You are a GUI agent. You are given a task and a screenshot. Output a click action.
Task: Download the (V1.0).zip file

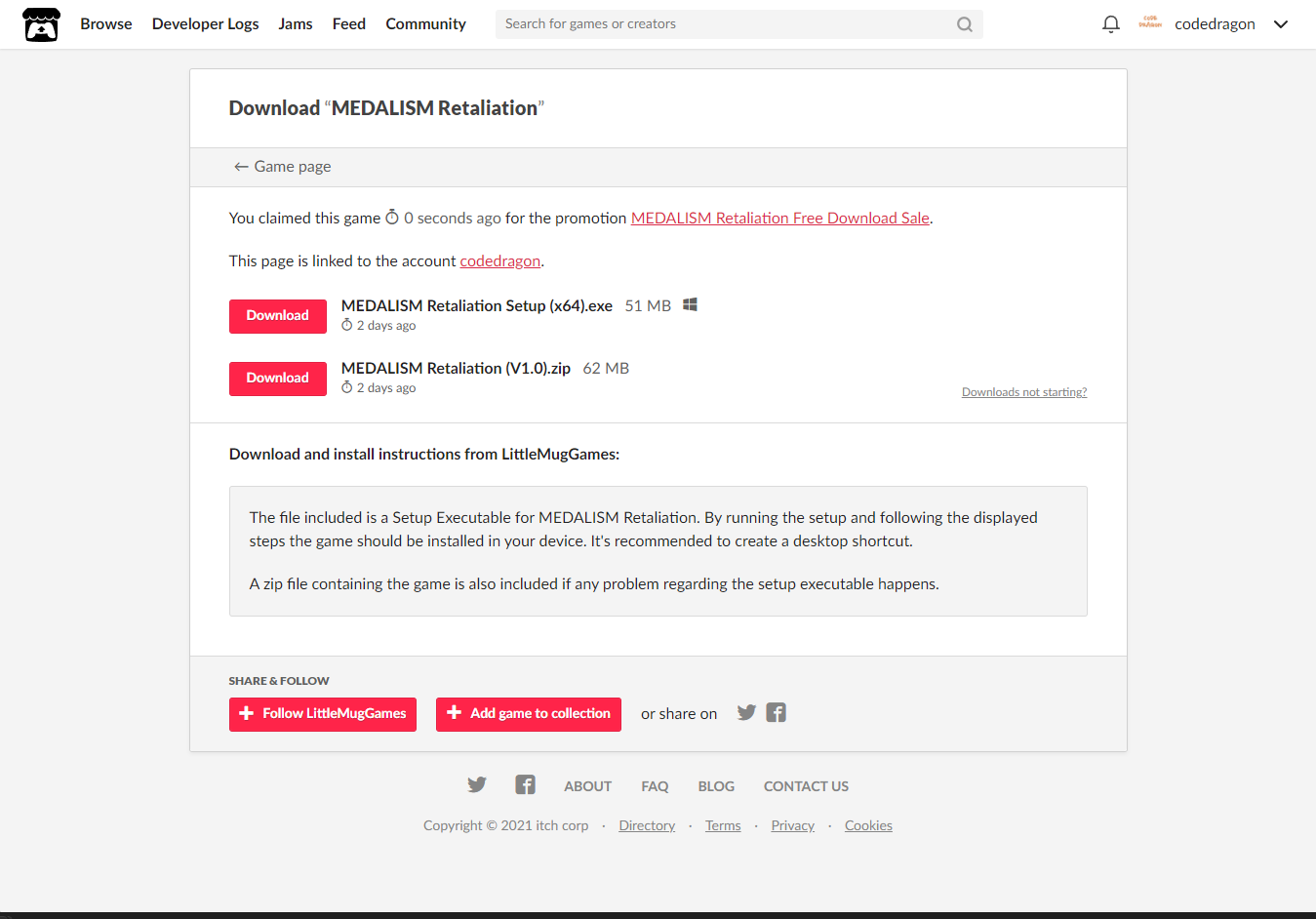pos(278,379)
